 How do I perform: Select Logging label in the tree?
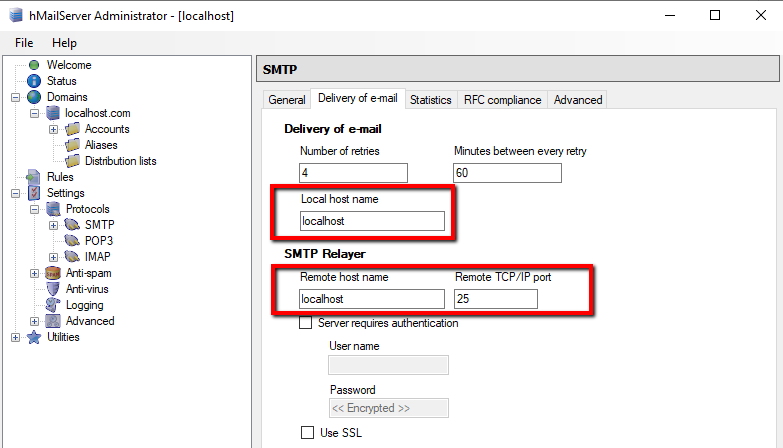84,305
